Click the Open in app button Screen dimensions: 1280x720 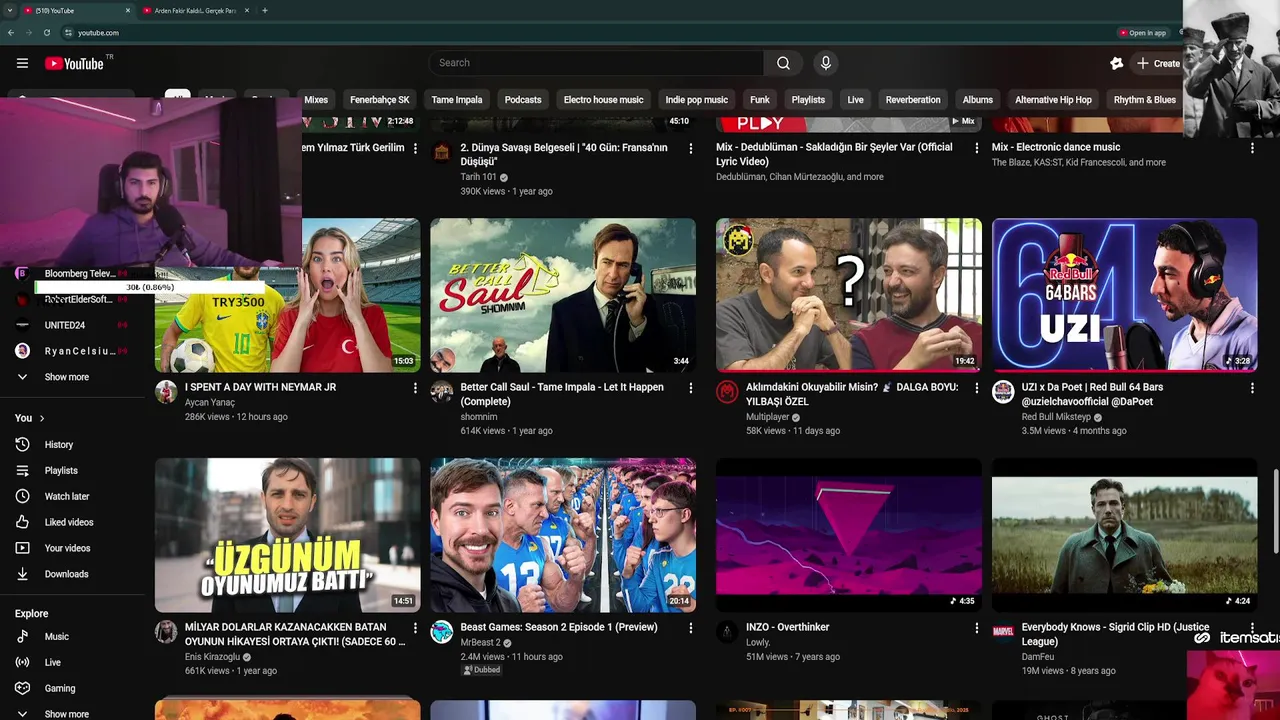1143,32
